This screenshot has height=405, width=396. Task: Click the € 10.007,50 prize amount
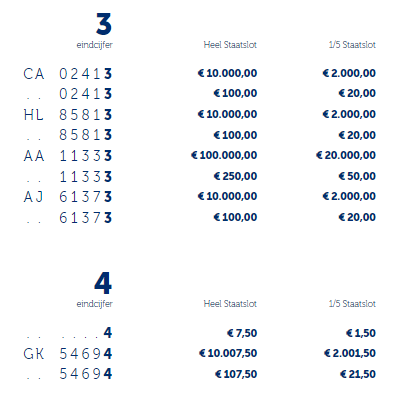[228, 353]
